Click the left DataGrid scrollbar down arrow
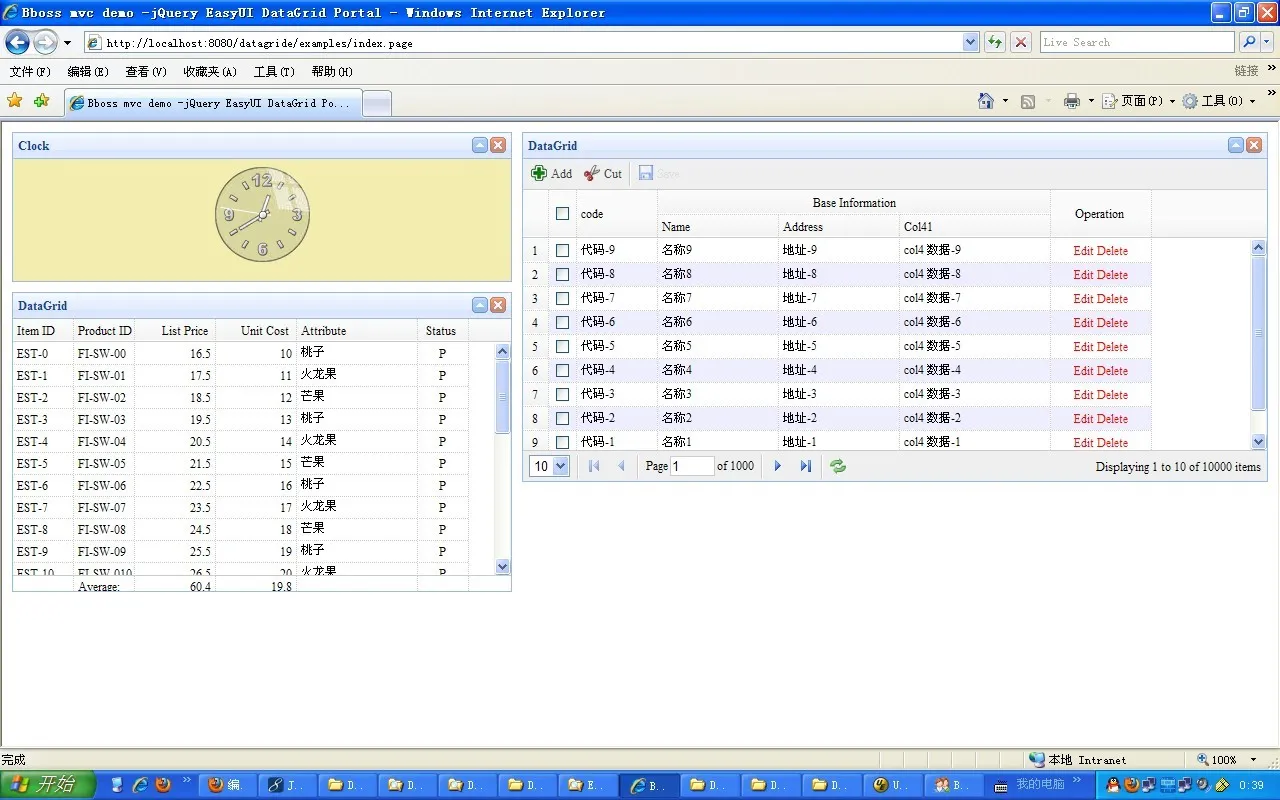This screenshot has height=800, width=1280. tap(502, 567)
